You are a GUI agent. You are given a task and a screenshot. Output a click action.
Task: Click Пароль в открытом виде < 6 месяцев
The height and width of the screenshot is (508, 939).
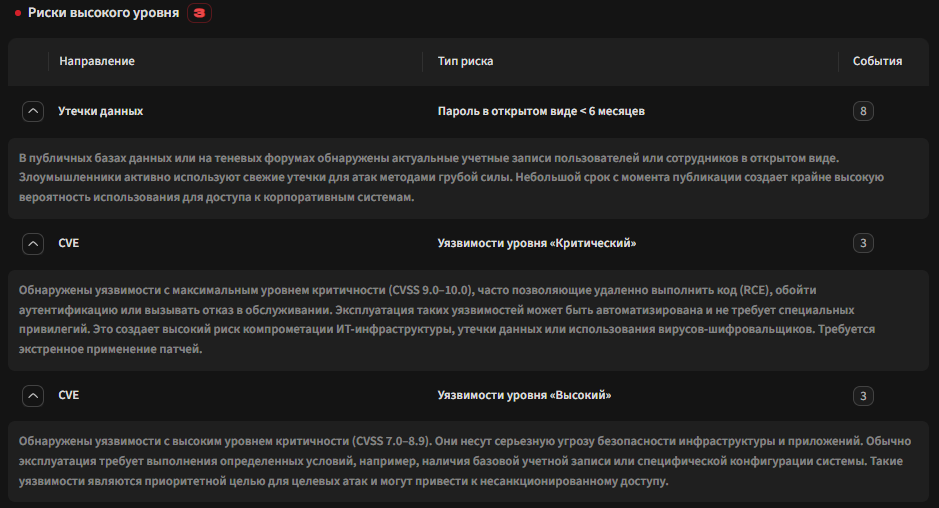[x=541, y=111]
